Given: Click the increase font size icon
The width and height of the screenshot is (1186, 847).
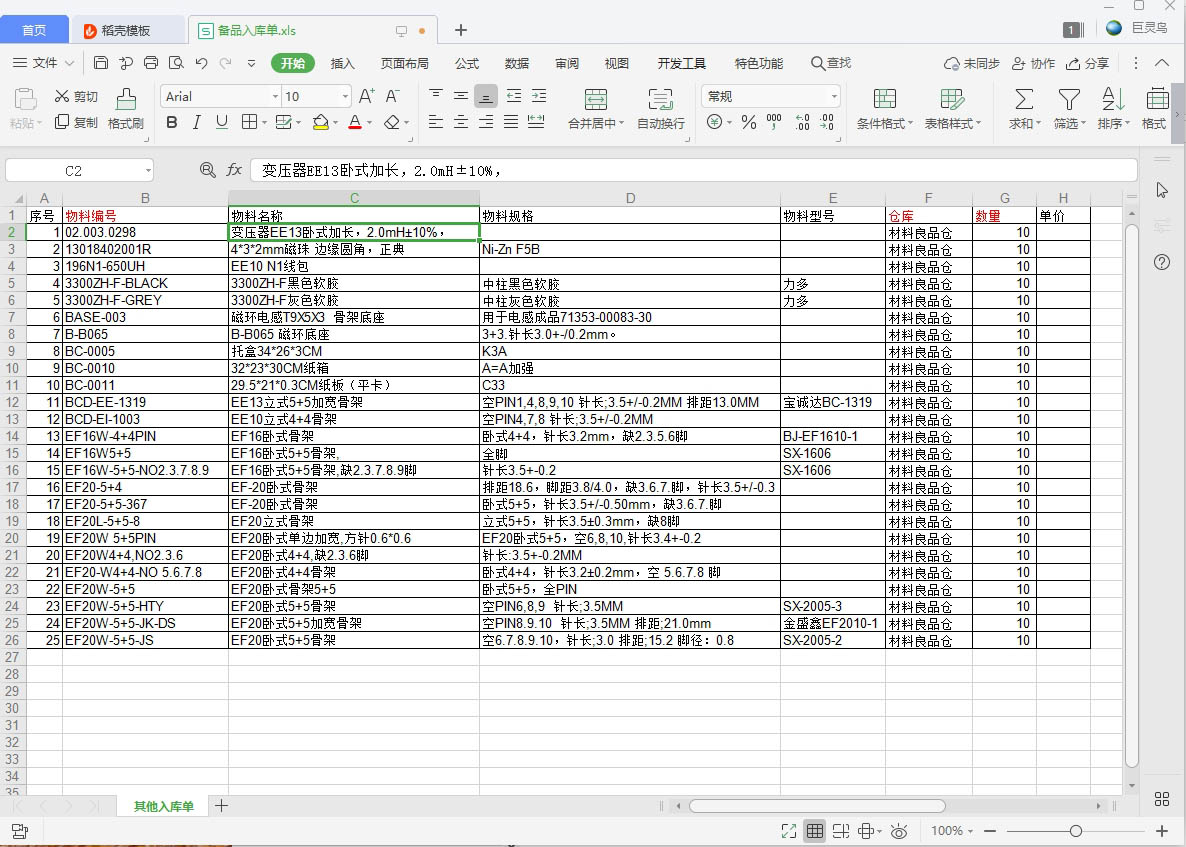Looking at the screenshot, I should coord(366,97).
